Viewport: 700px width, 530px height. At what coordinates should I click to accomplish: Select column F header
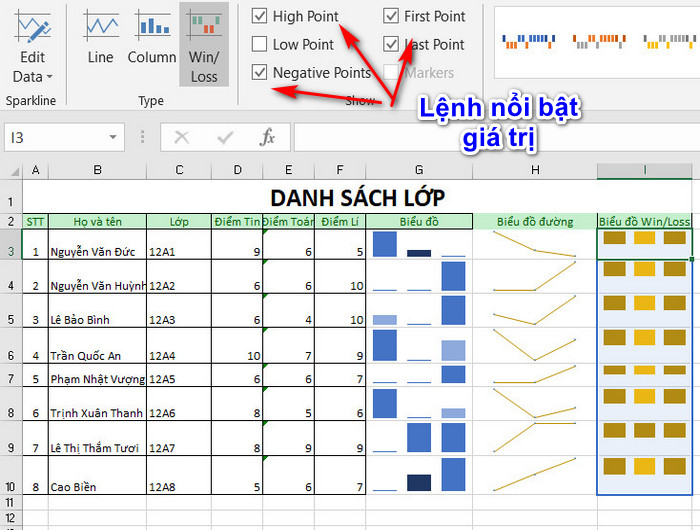[340, 170]
